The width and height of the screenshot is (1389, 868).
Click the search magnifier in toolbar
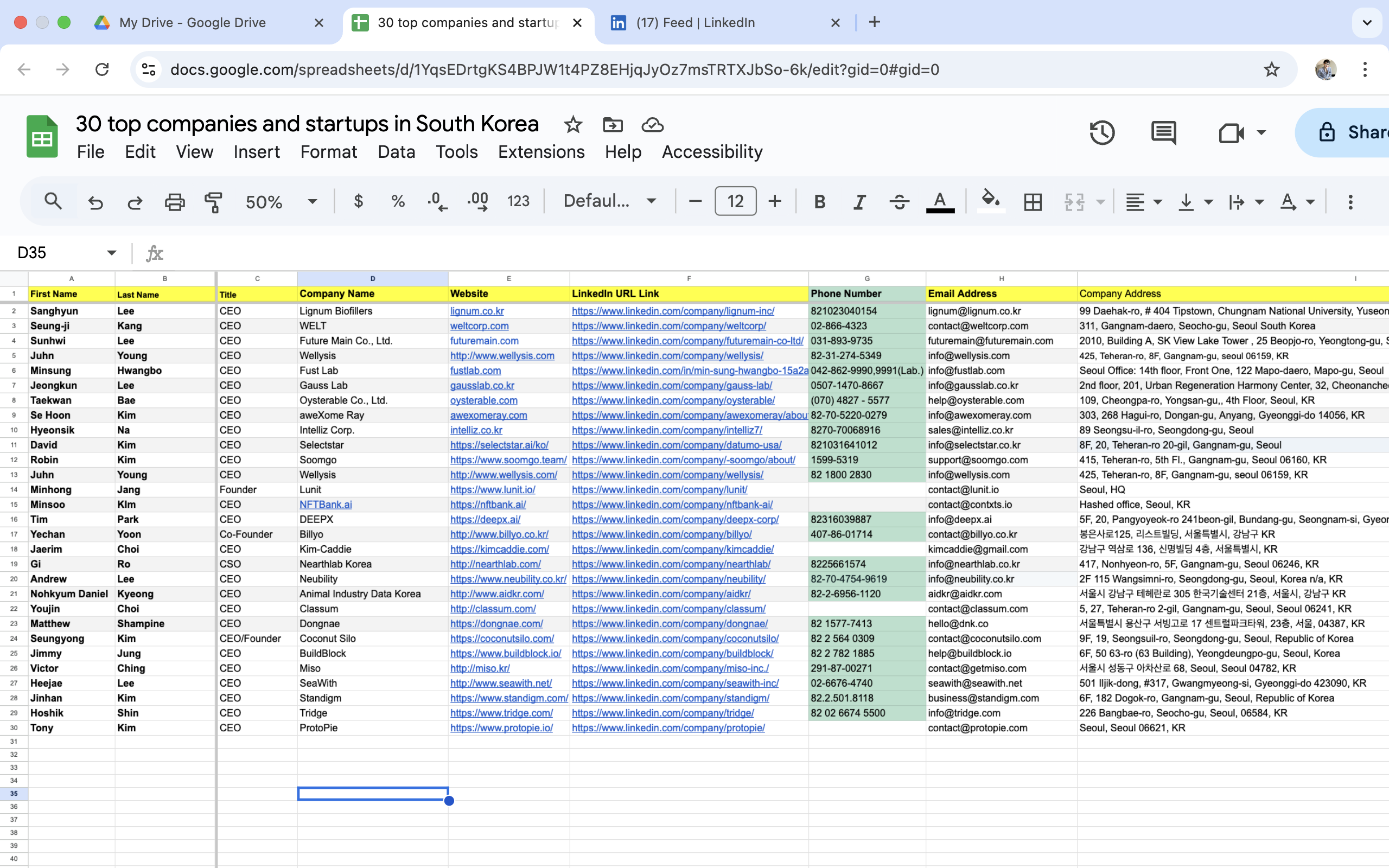click(53, 201)
